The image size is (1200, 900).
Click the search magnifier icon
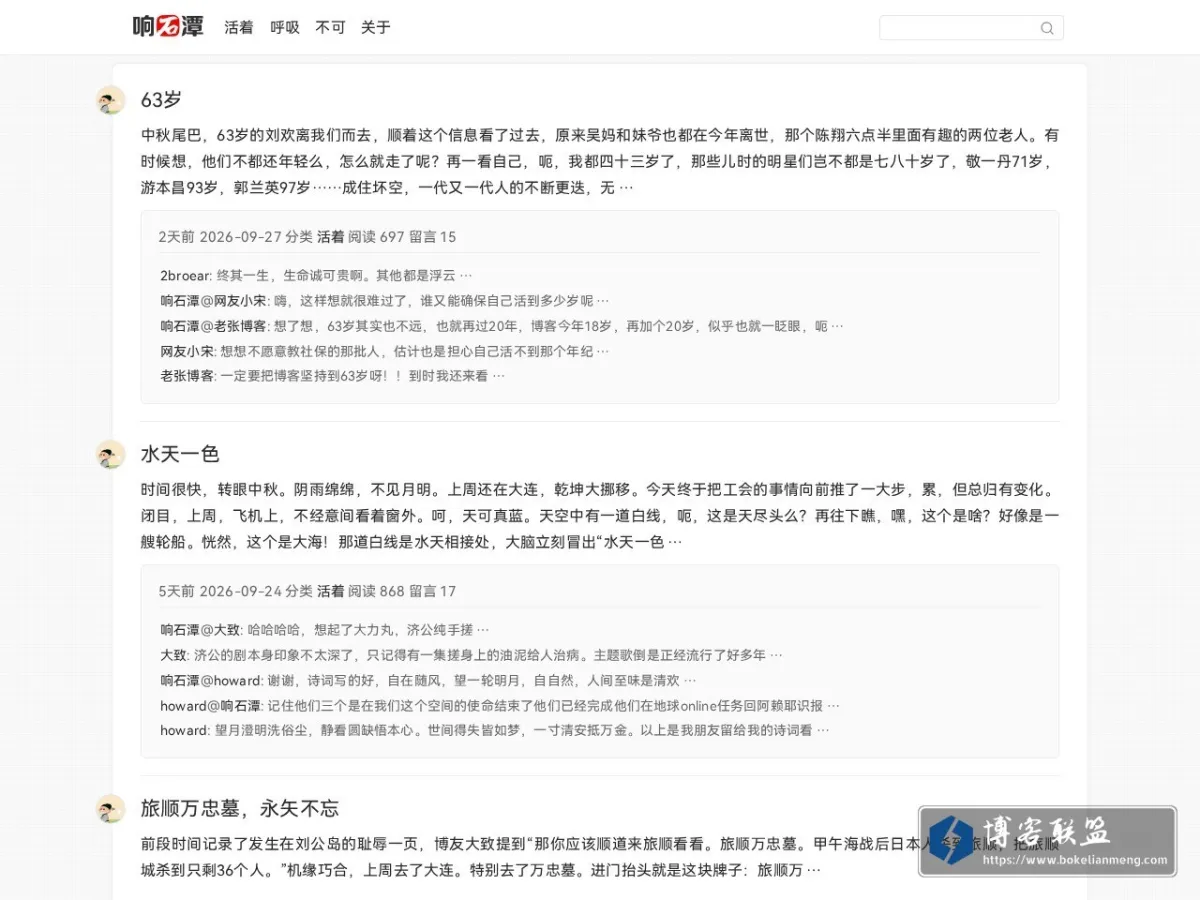pos(1047,28)
